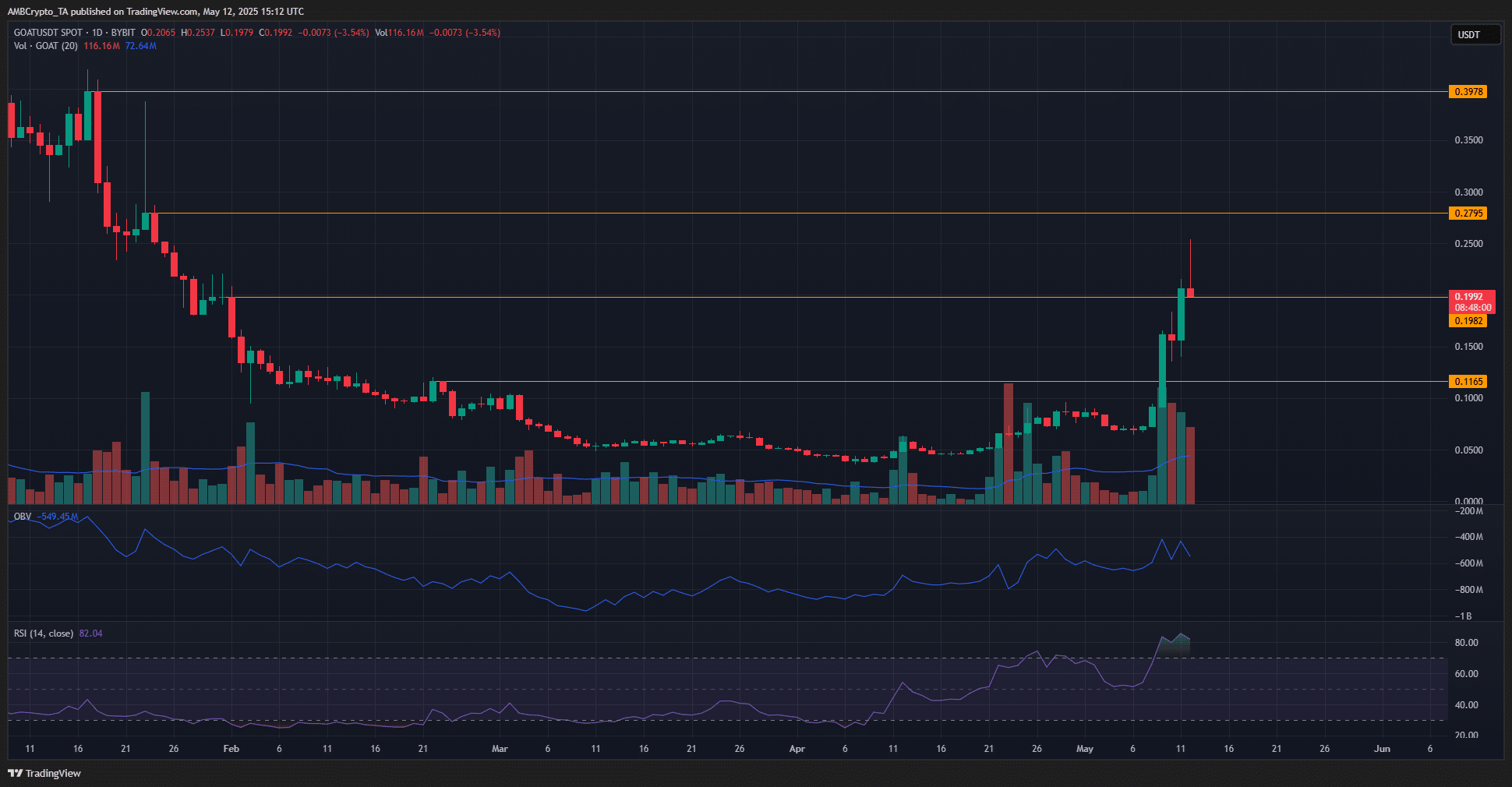Click the Mar label on the time axis
1512x787 pixels.
pyautogui.click(x=500, y=749)
